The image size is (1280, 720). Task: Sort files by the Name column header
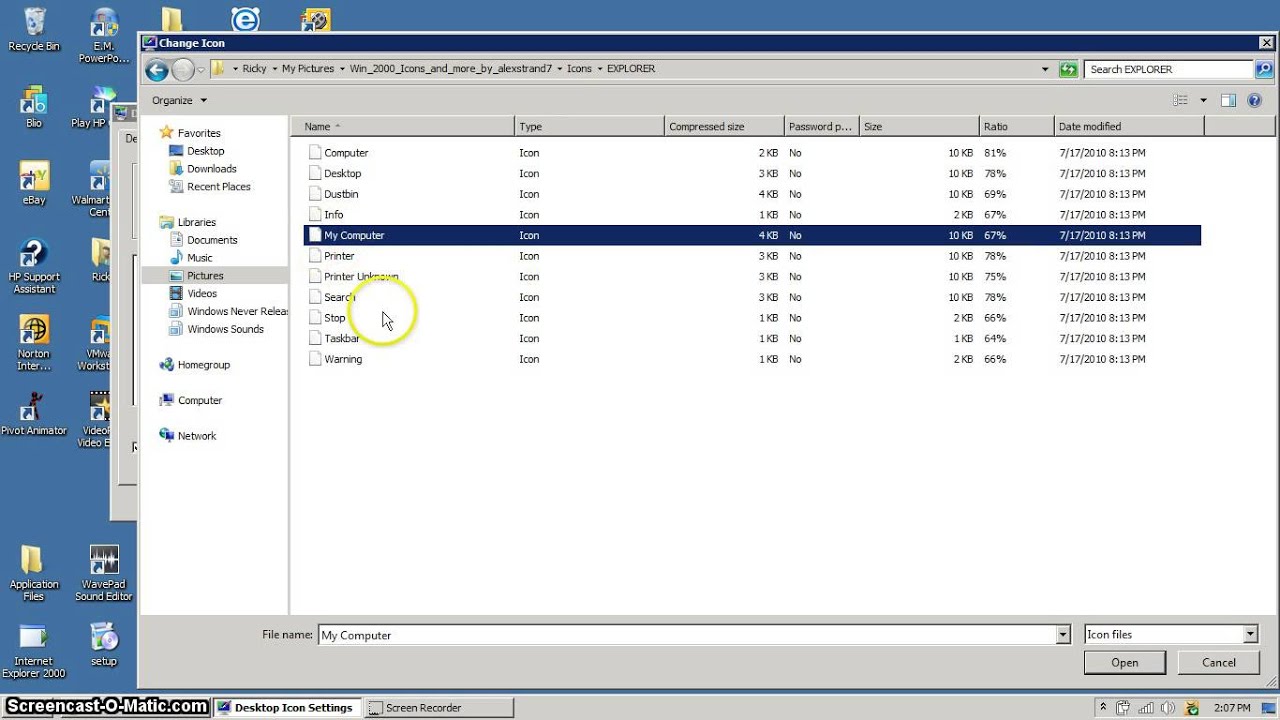pyautogui.click(x=318, y=126)
